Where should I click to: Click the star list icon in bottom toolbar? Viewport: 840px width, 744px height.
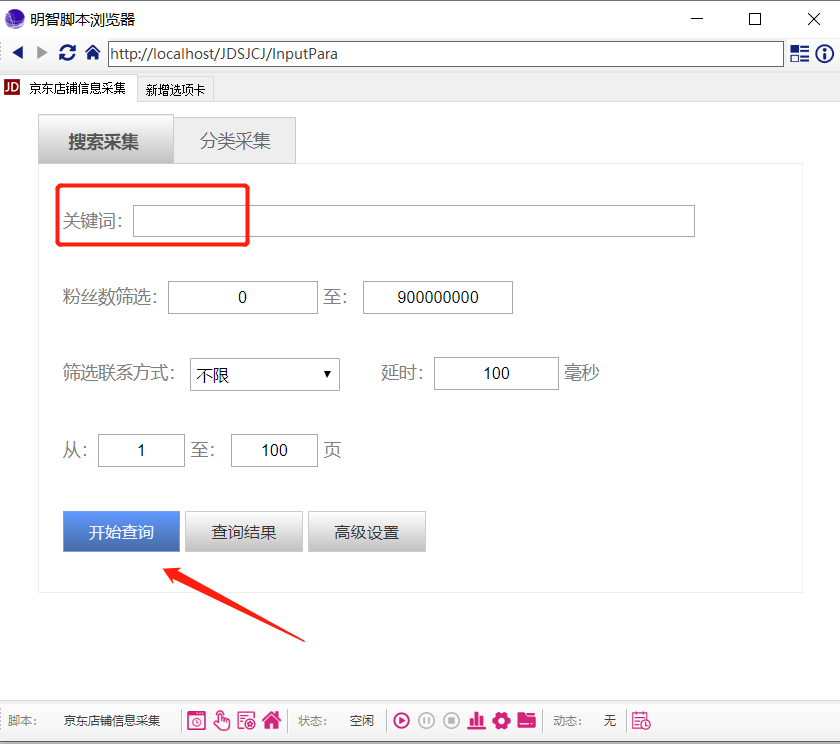(246, 721)
